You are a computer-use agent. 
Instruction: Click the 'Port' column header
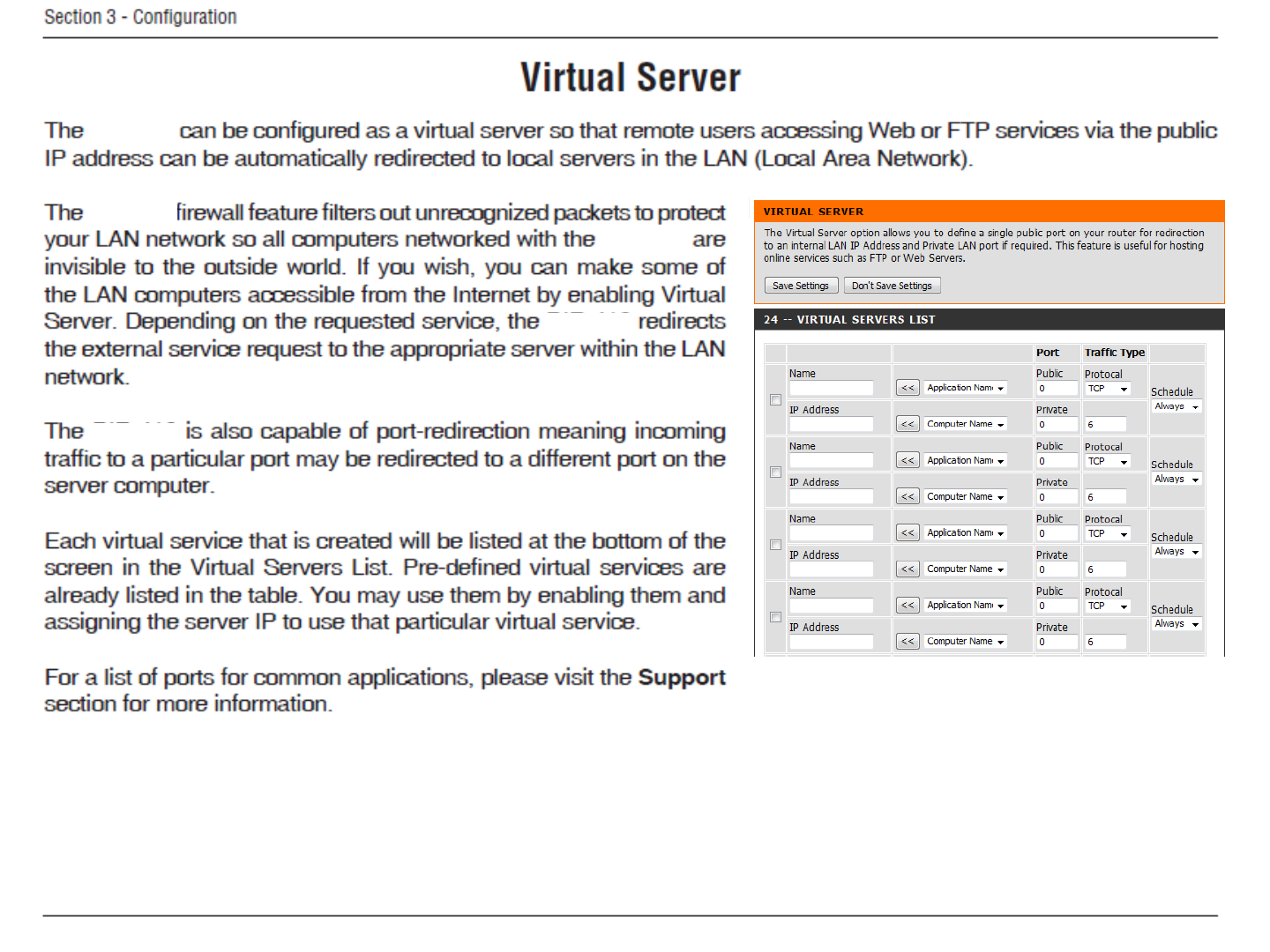(x=1048, y=353)
